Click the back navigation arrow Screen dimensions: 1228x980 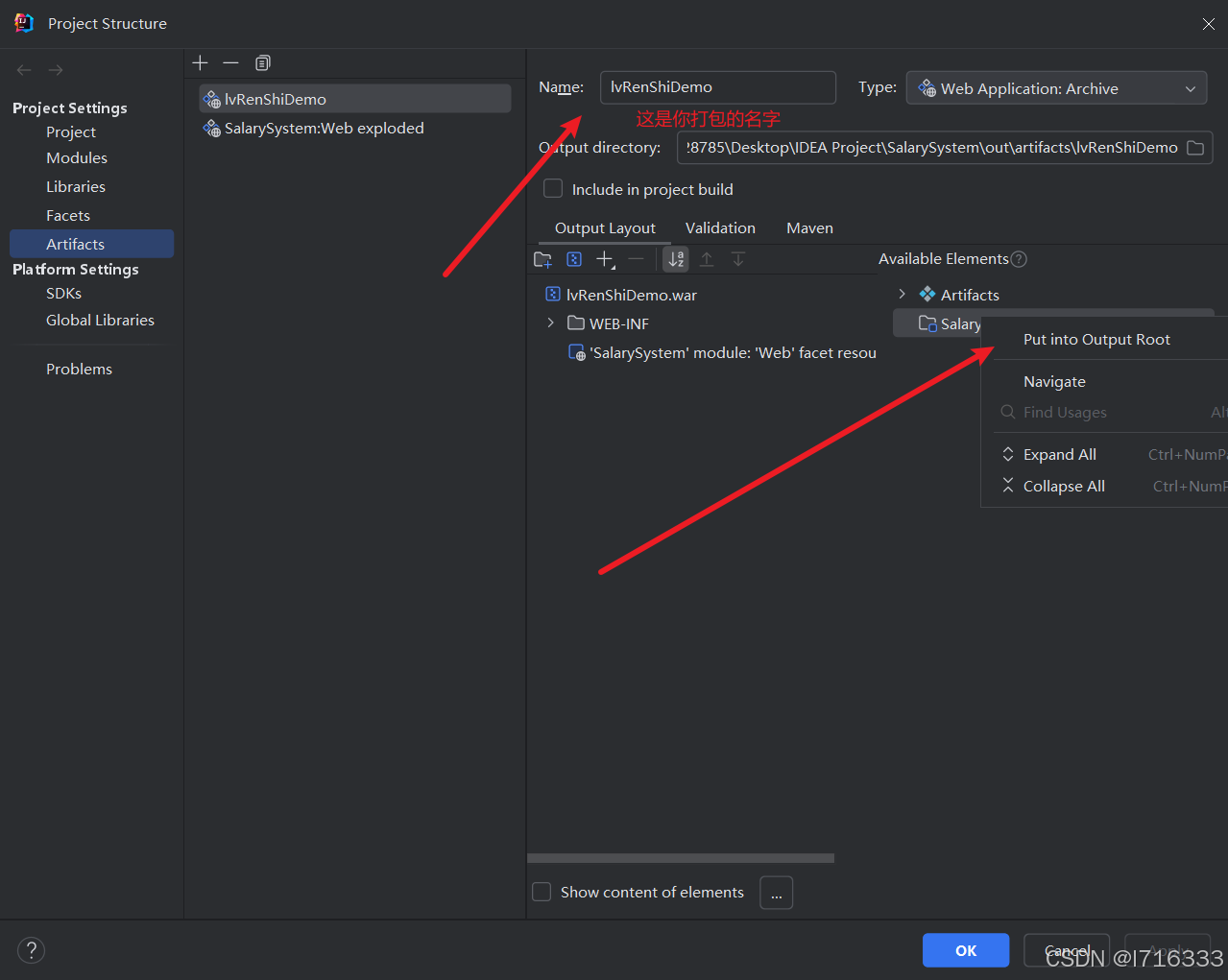[x=24, y=70]
